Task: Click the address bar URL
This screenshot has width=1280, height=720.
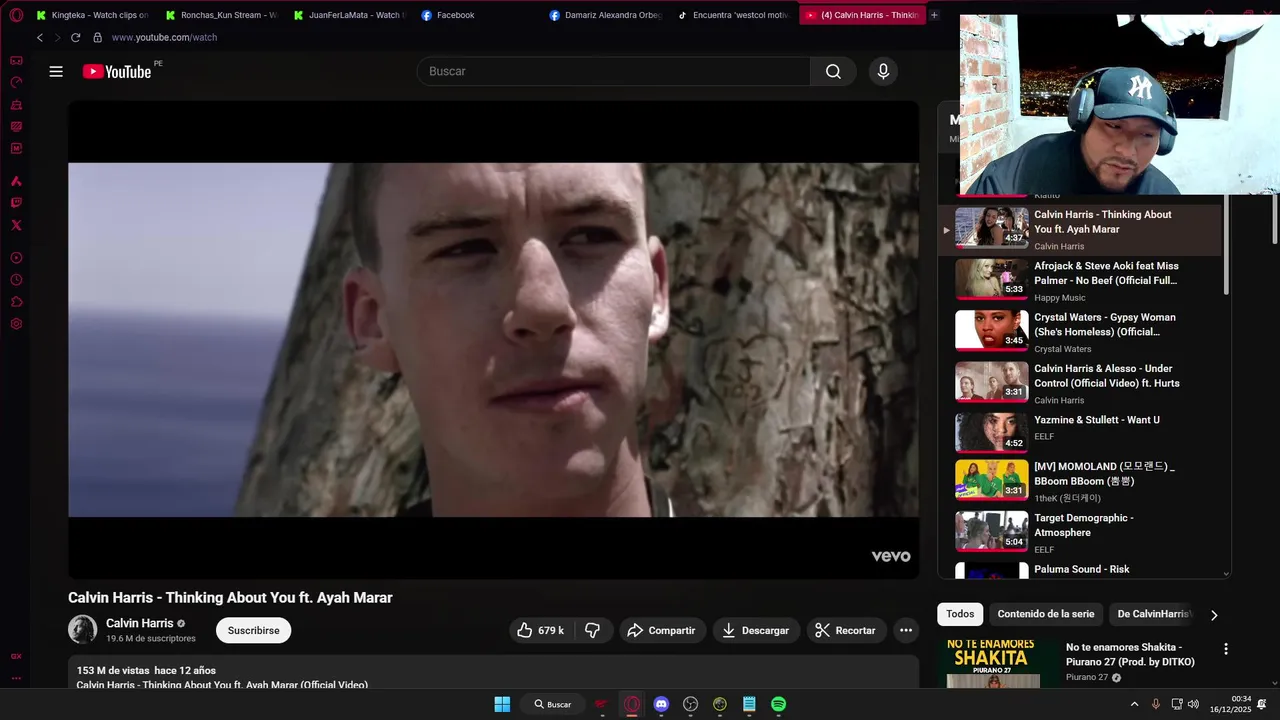Action: pos(164,37)
